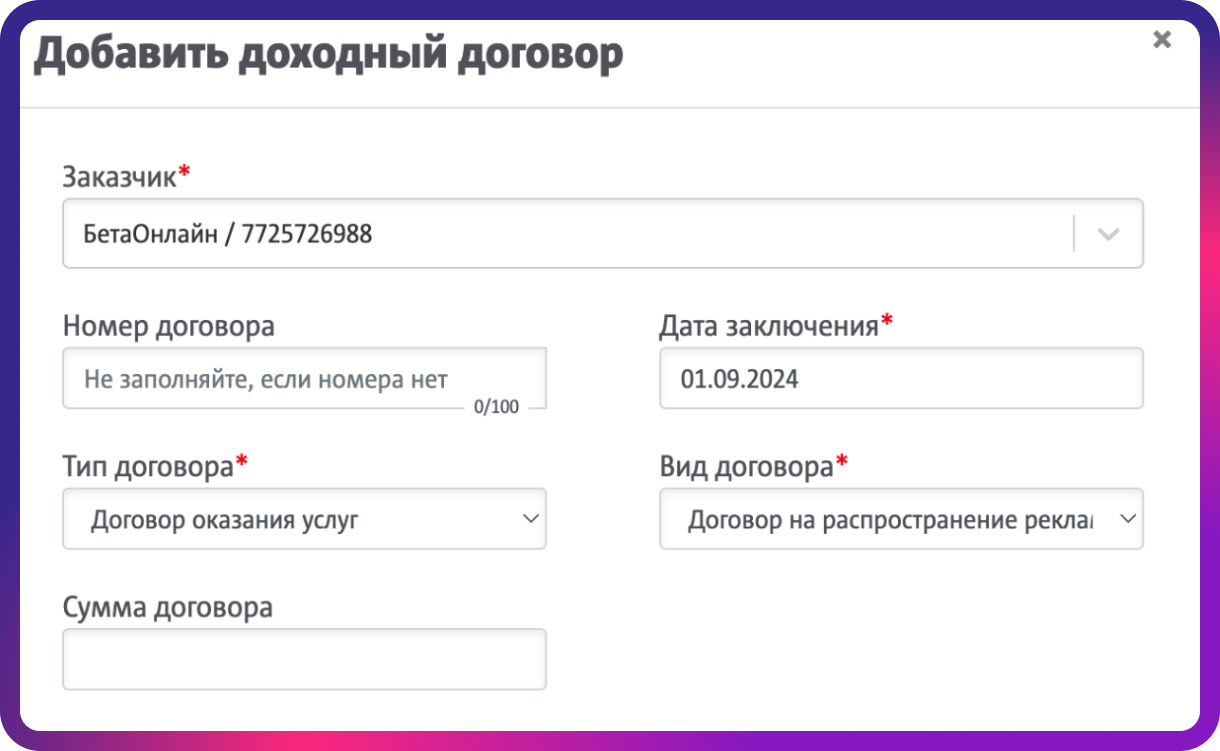Open Договор на распространение рекламы dropdown

coord(901,519)
